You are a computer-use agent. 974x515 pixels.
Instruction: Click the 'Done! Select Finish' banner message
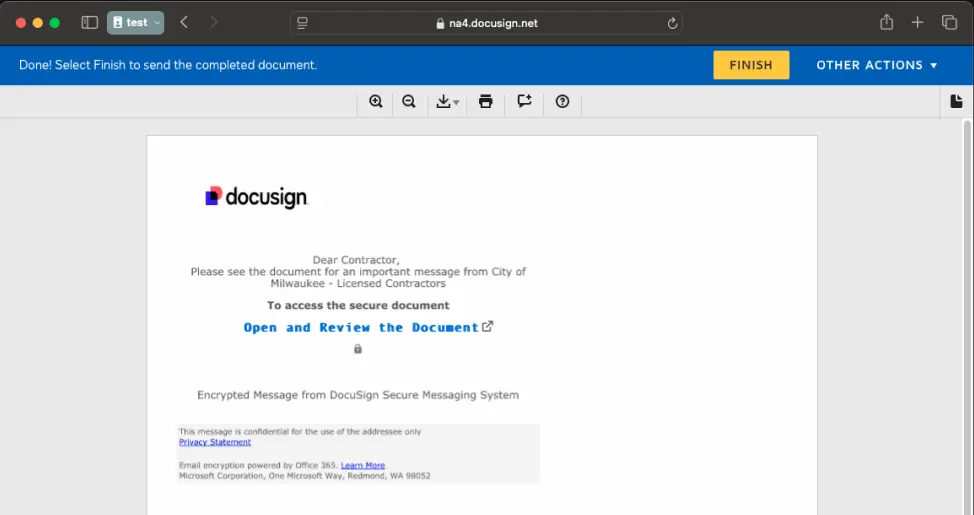coord(168,65)
